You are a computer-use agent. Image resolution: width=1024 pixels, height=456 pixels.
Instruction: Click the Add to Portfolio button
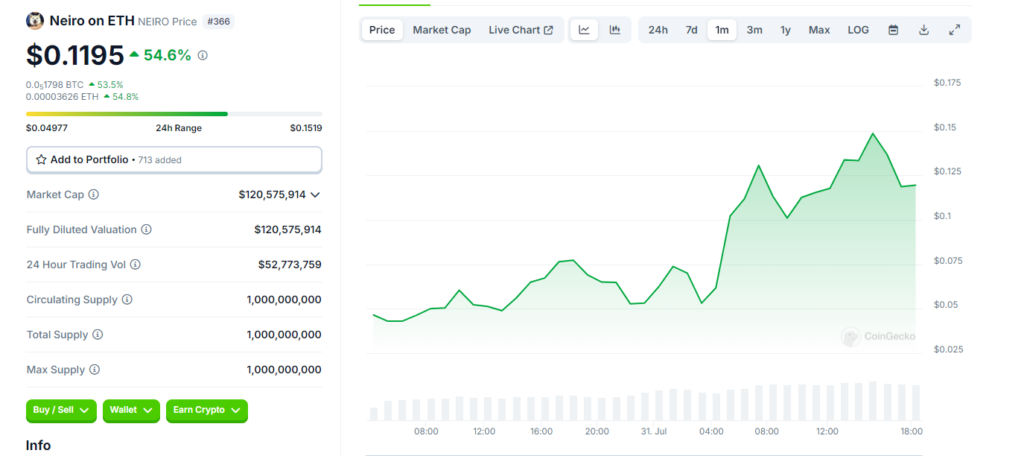[x=174, y=159]
